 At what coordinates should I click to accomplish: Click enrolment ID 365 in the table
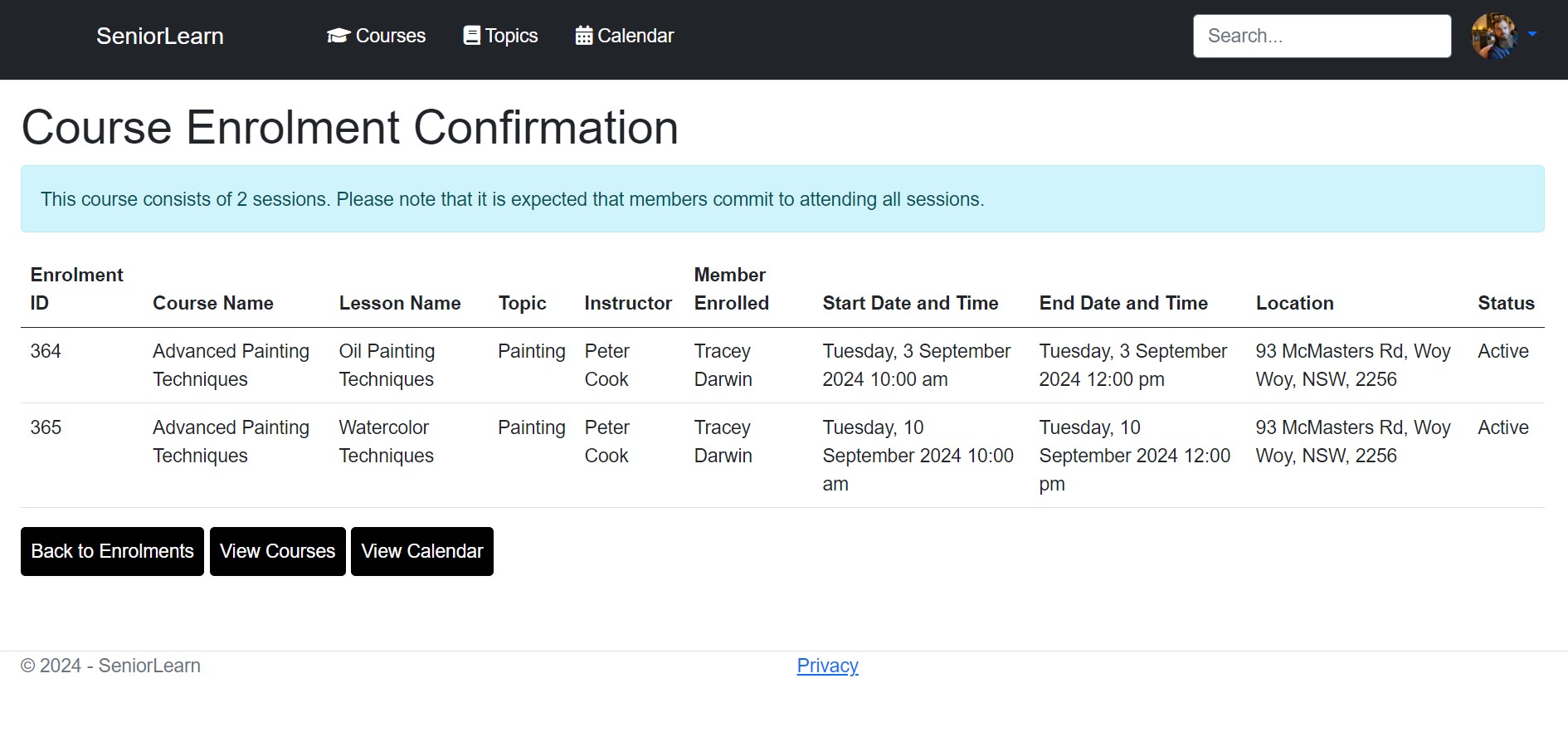(x=46, y=427)
